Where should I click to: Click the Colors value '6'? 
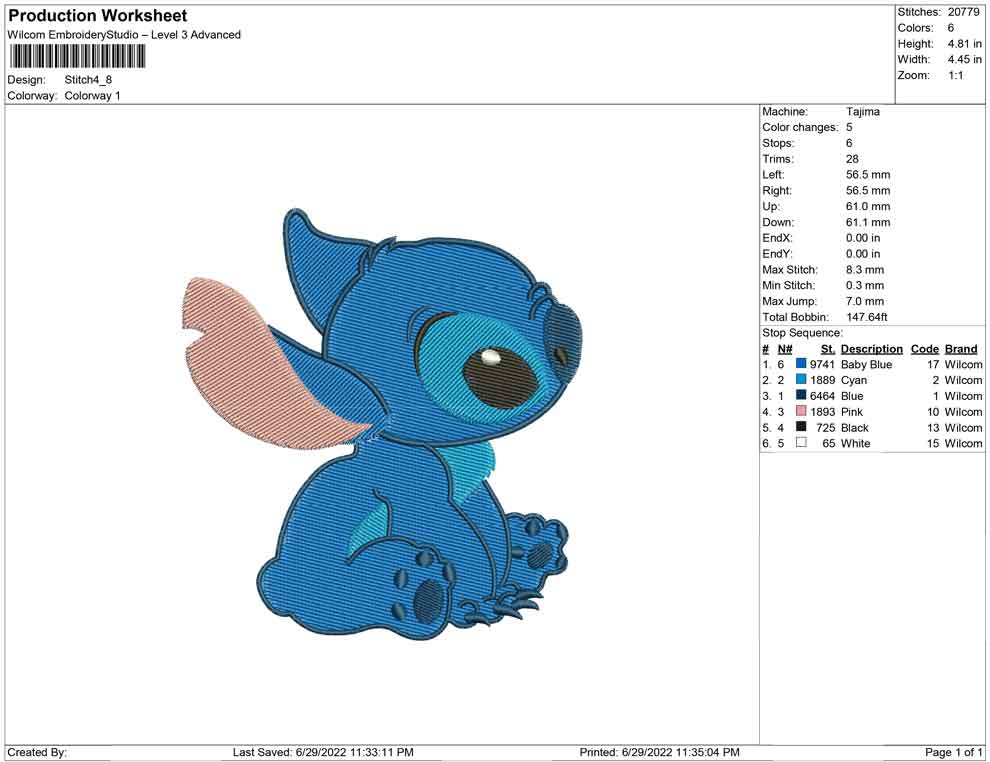(x=951, y=28)
